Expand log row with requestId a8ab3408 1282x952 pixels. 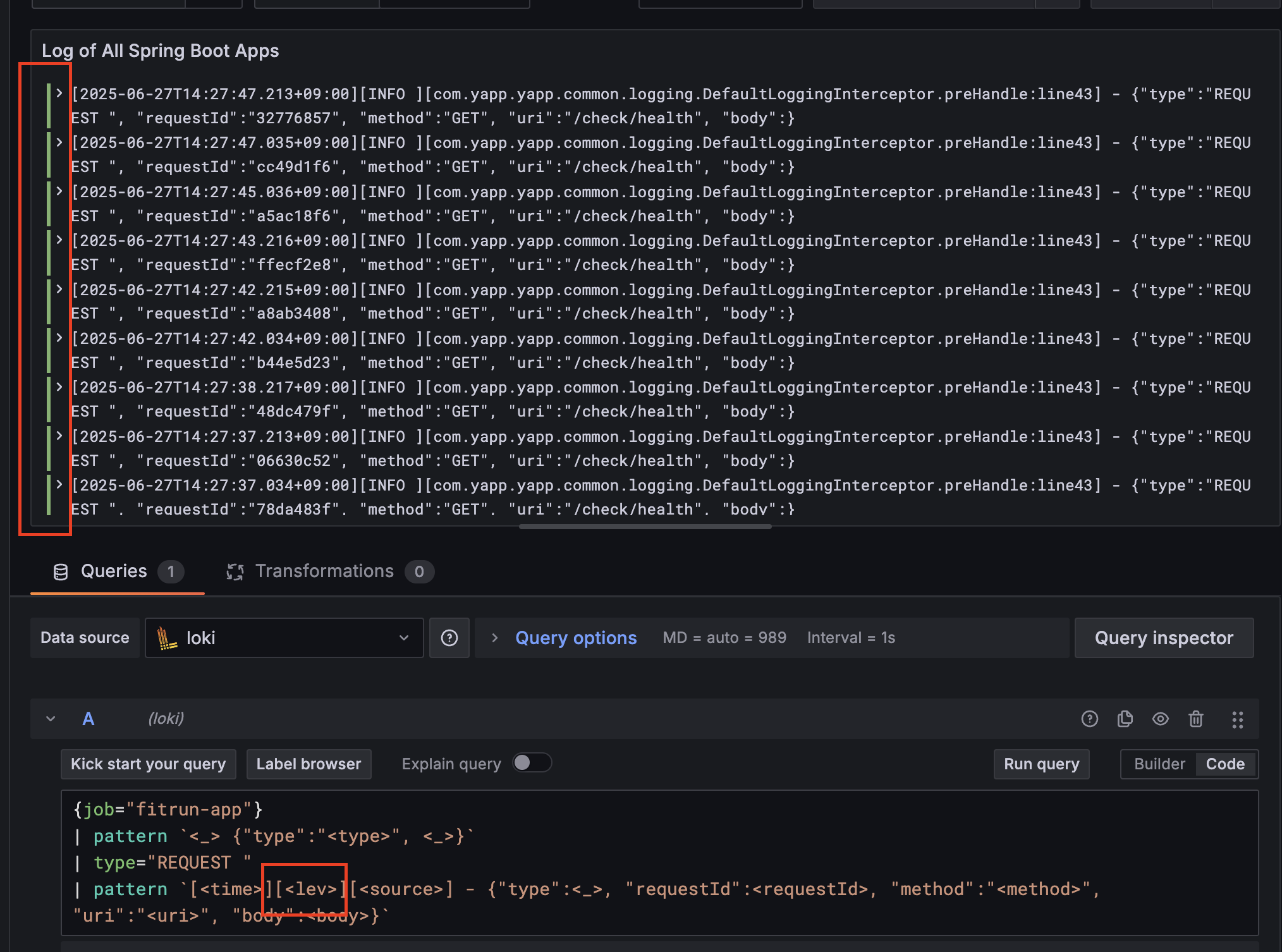coord(59,290)
